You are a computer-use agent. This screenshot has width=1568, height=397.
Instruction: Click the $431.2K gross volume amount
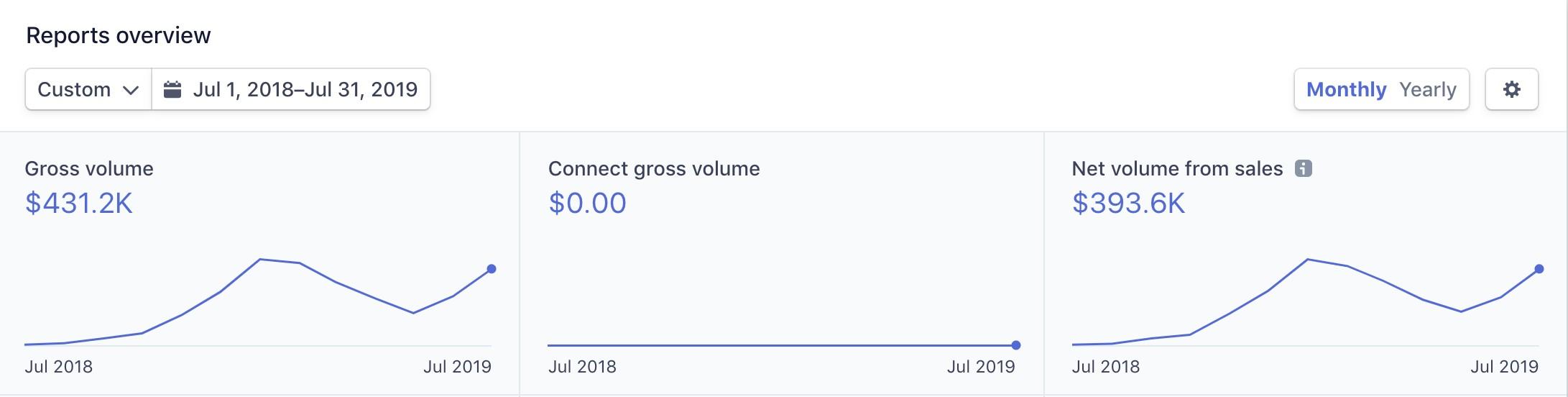79,204
